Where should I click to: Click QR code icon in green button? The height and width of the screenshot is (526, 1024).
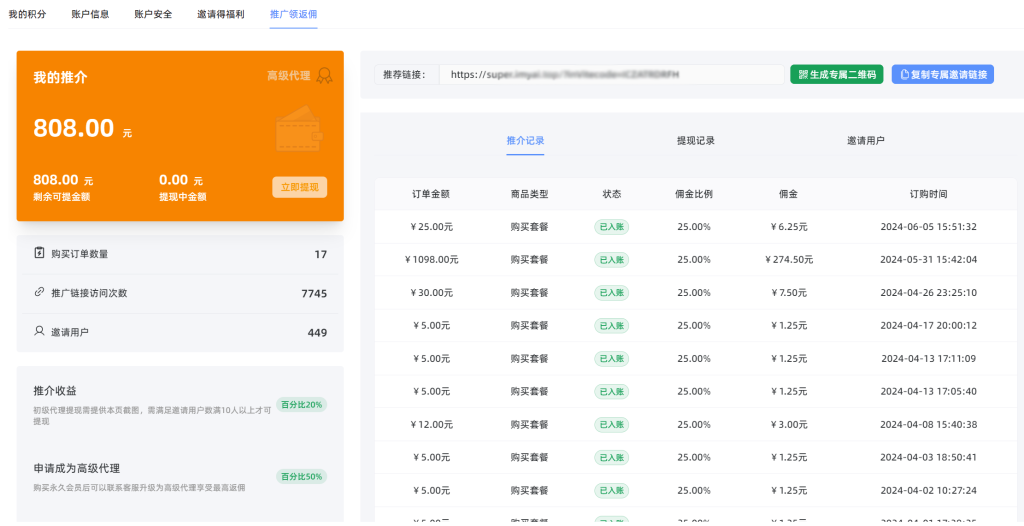tap(803, 74)
